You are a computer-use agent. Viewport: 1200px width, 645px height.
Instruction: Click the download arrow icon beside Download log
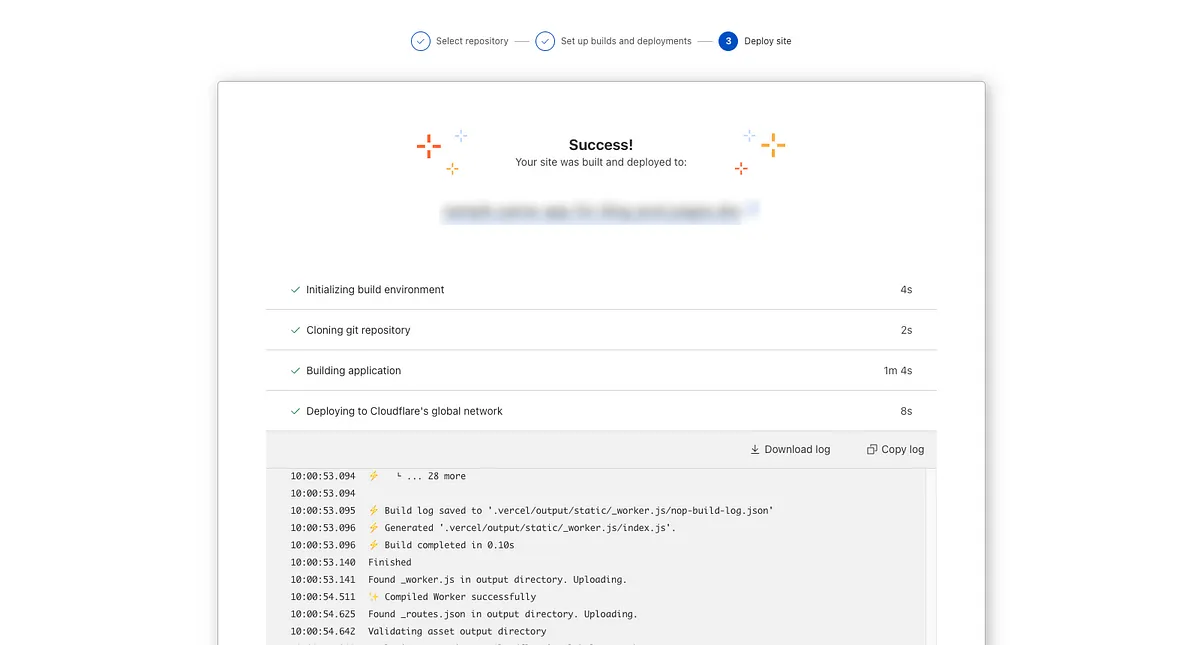pos(754,449)
